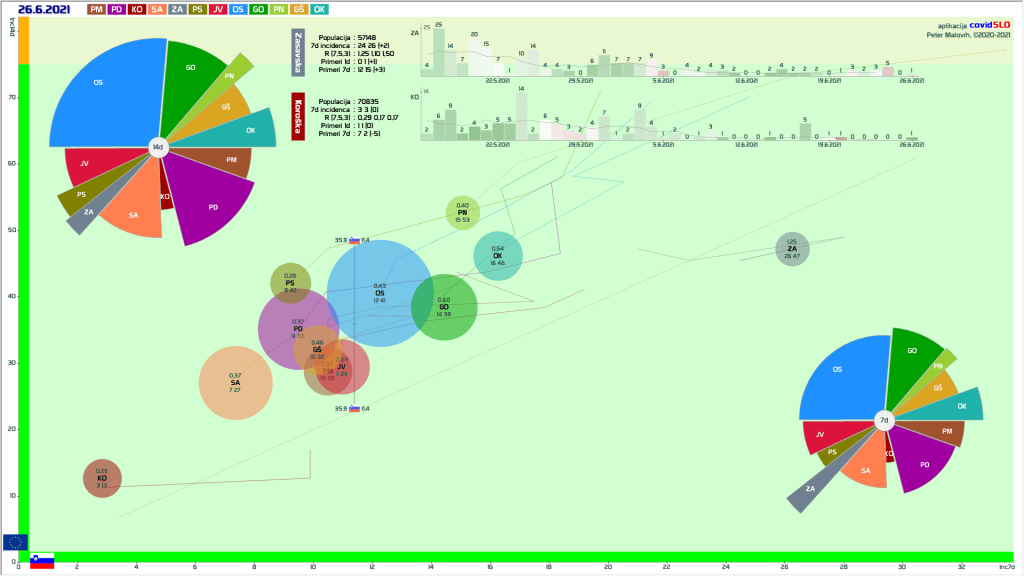The image size is (1024, 576).
Task: Select the Koroška region label
Action: coord(298,116)
